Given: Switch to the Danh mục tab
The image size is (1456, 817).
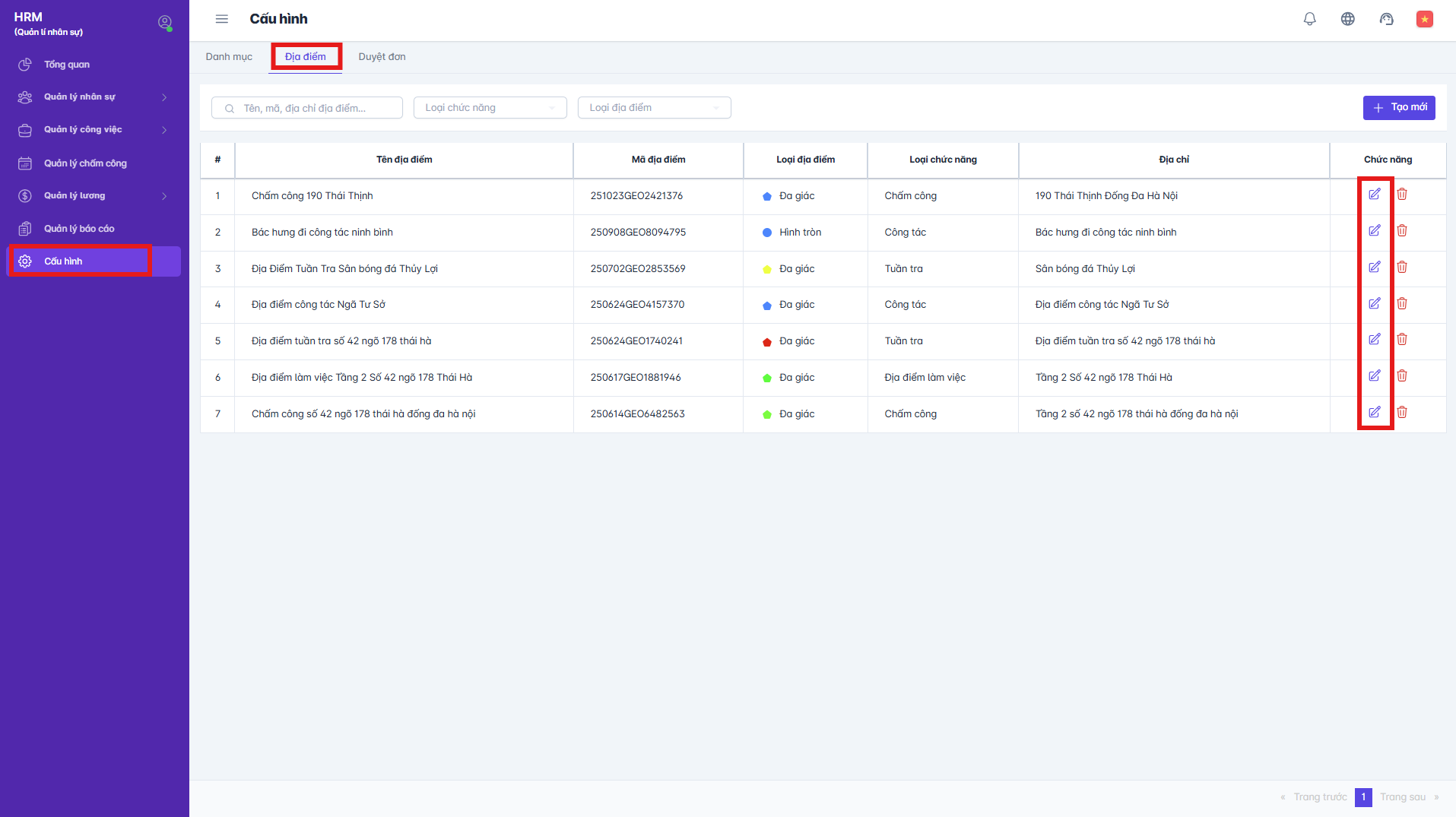Looking at the screenshot, I should click(x=229, y=57).
